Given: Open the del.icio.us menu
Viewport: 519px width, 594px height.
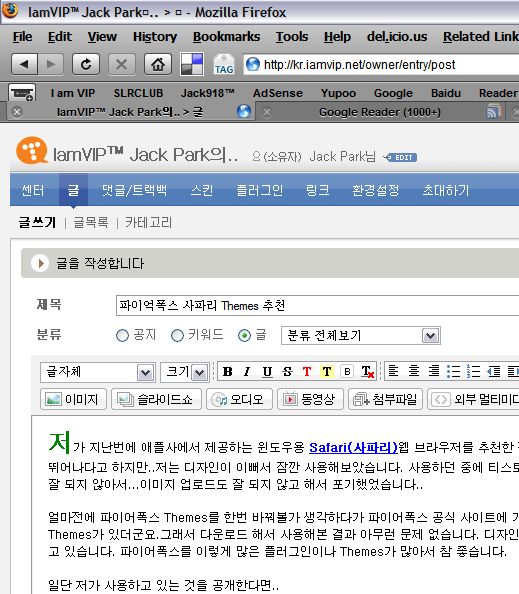Looking at the screenshot, I should [x=397, y=37].
